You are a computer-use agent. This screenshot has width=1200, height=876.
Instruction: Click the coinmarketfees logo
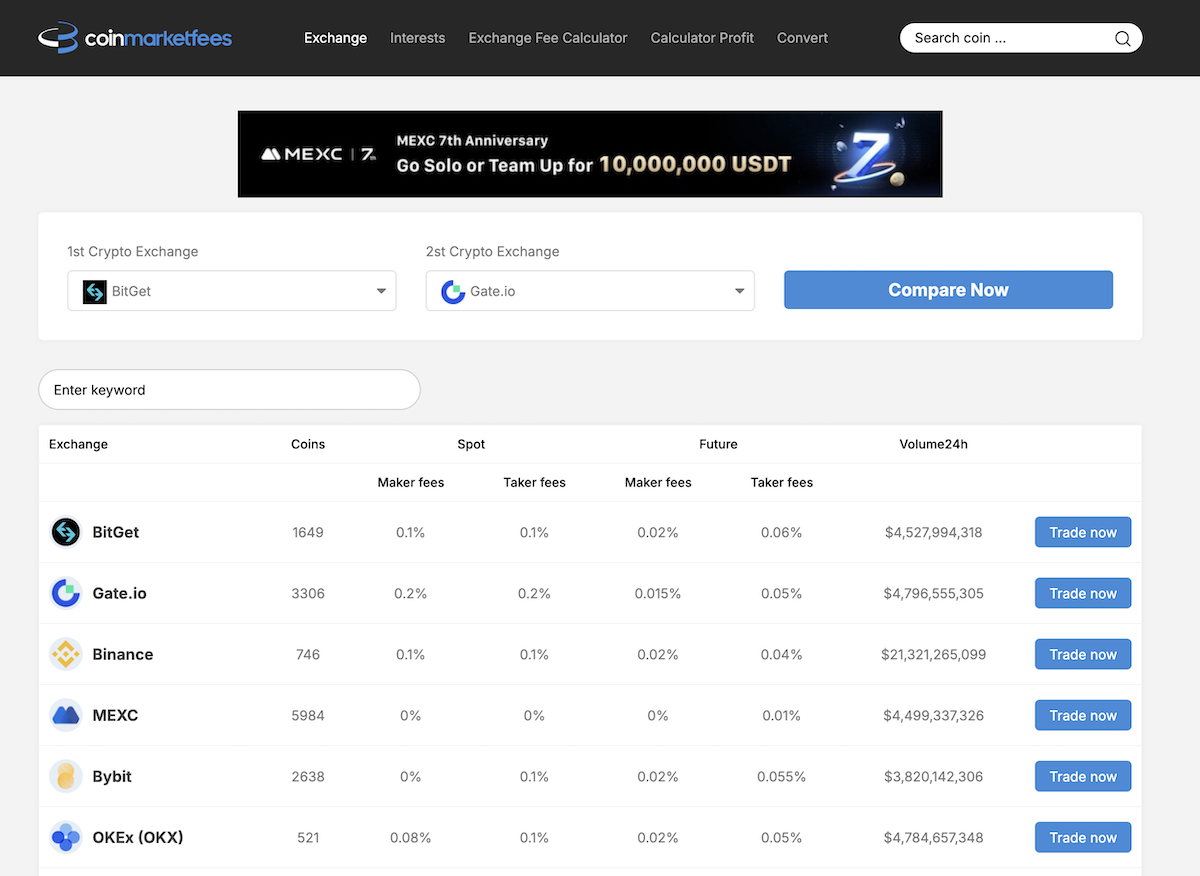coord(135,38)
